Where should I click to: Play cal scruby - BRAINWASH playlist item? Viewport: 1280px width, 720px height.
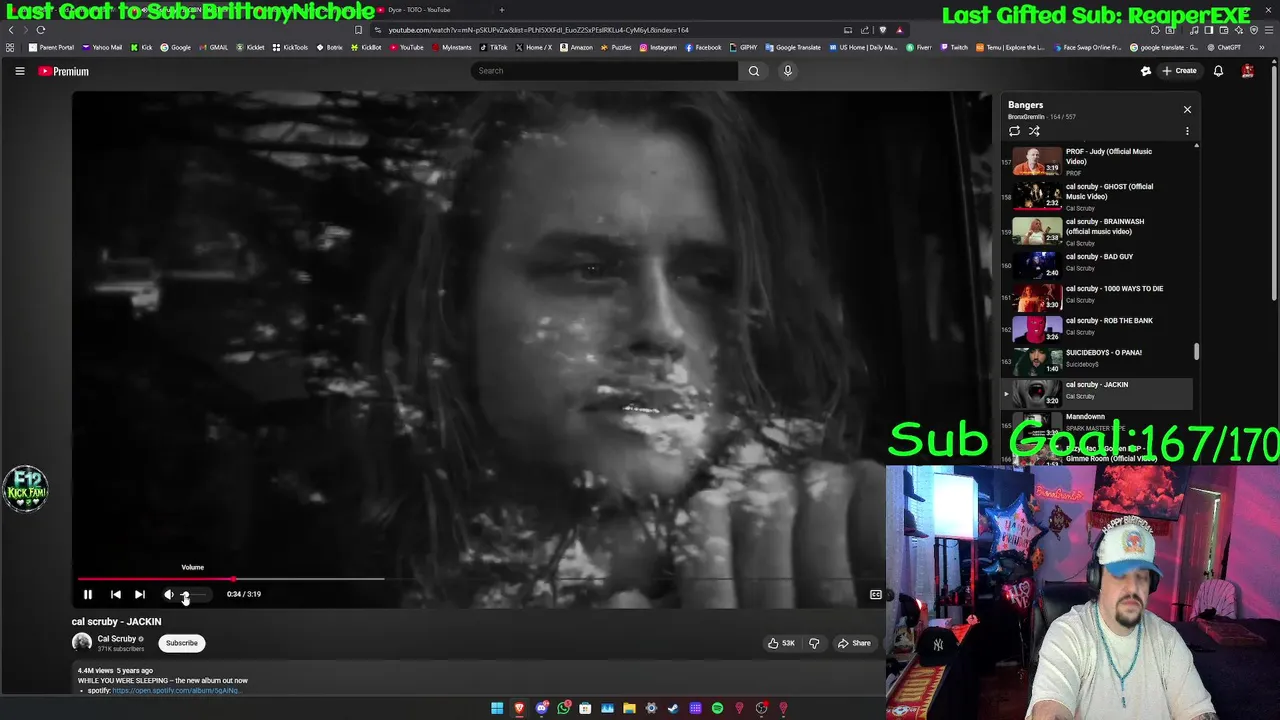click(x=1097, y=231)
